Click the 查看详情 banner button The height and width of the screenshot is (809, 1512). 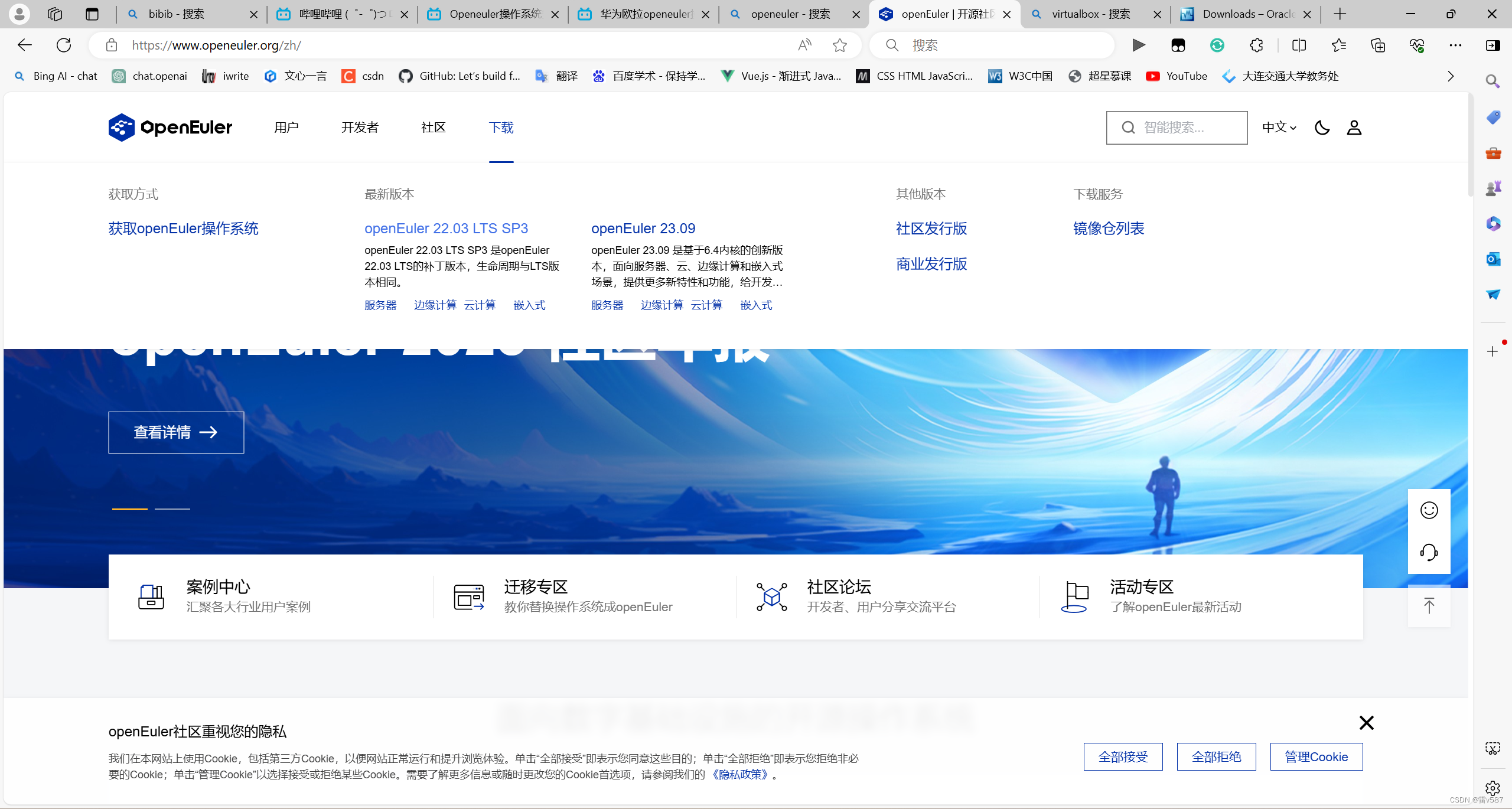tap(176, 432)
